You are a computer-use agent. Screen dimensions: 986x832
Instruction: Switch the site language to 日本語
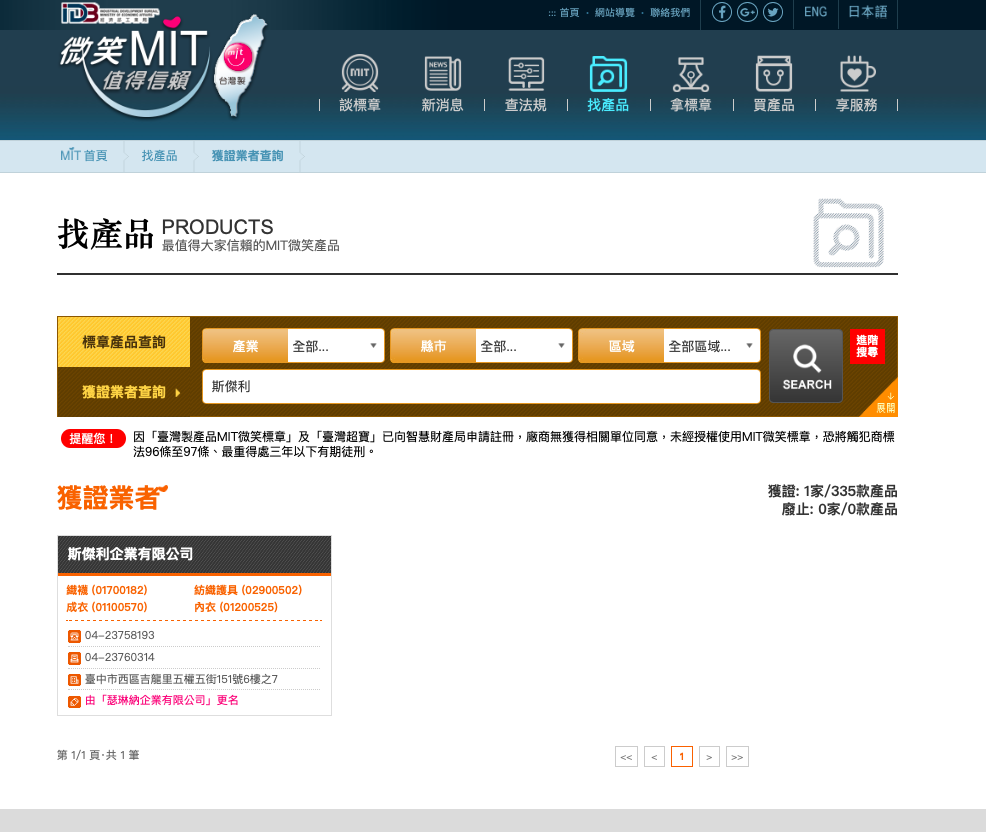pyautogui.click(x=867, y=12)
